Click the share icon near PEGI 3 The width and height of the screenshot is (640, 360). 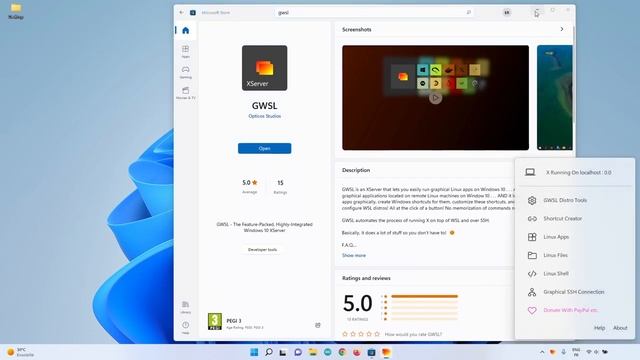(318, 325)
